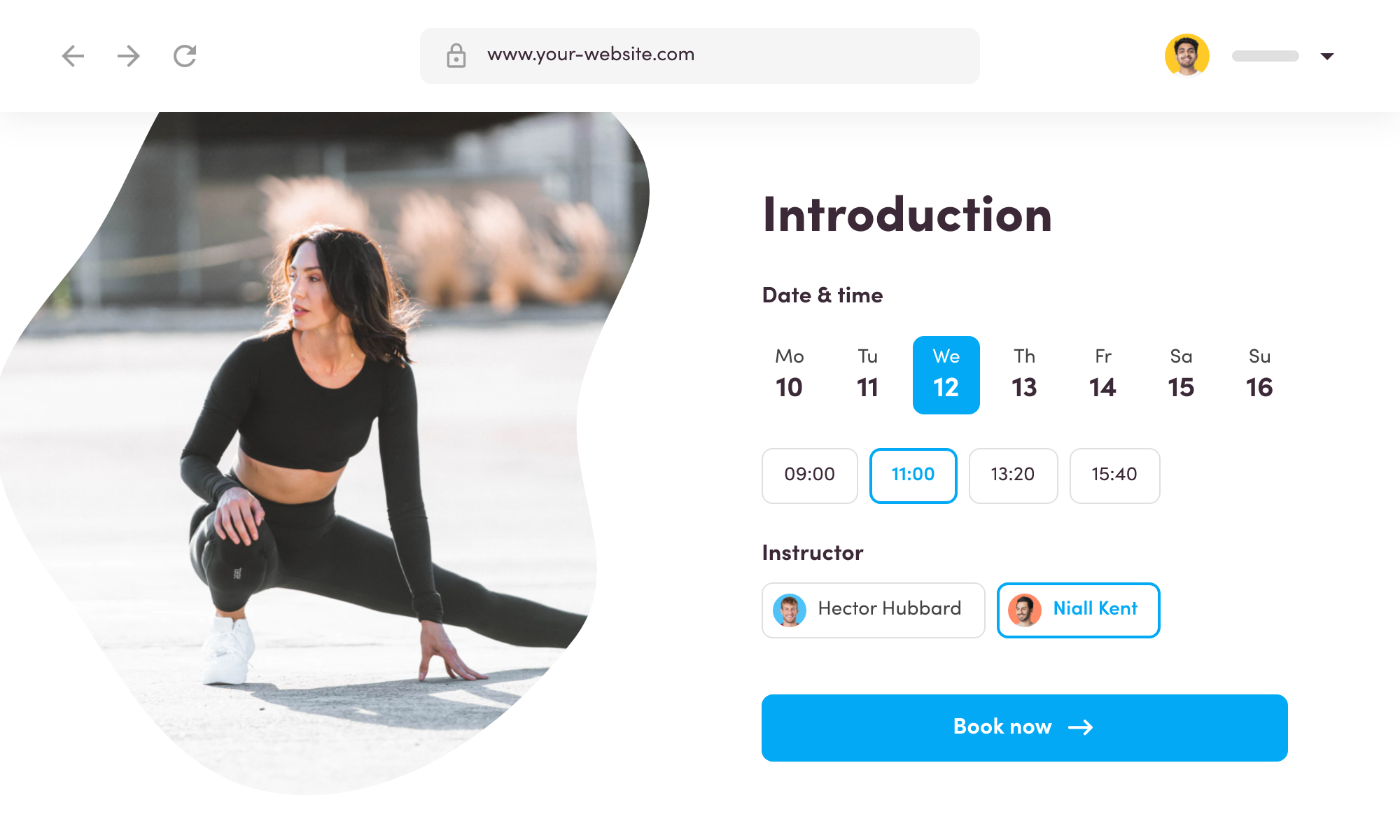The image size is (1400, 840).
Task: Click the Book now button
Action: click(1025, 728)
